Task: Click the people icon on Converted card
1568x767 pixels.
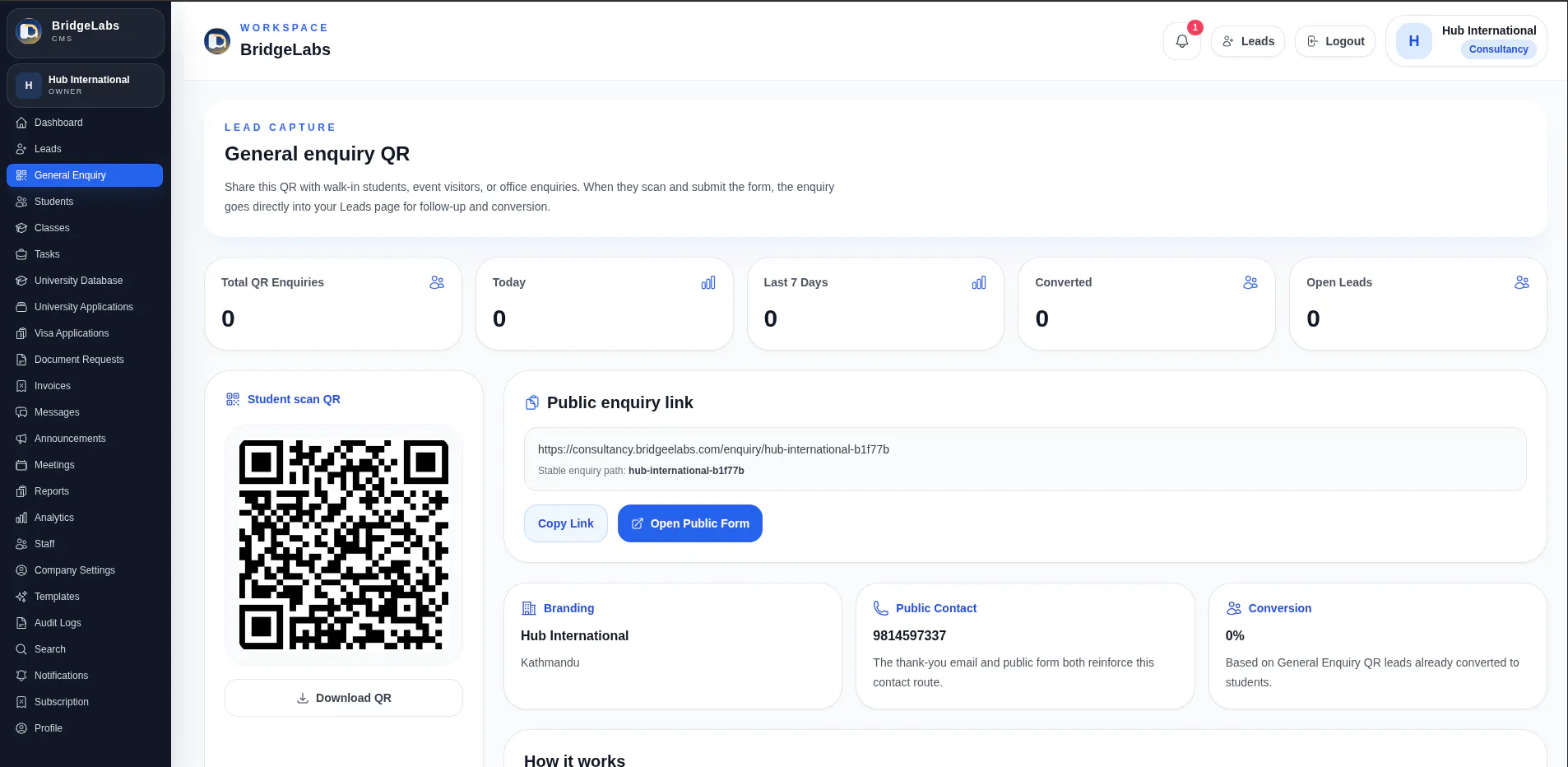Action: click(x=1250, y=282)
